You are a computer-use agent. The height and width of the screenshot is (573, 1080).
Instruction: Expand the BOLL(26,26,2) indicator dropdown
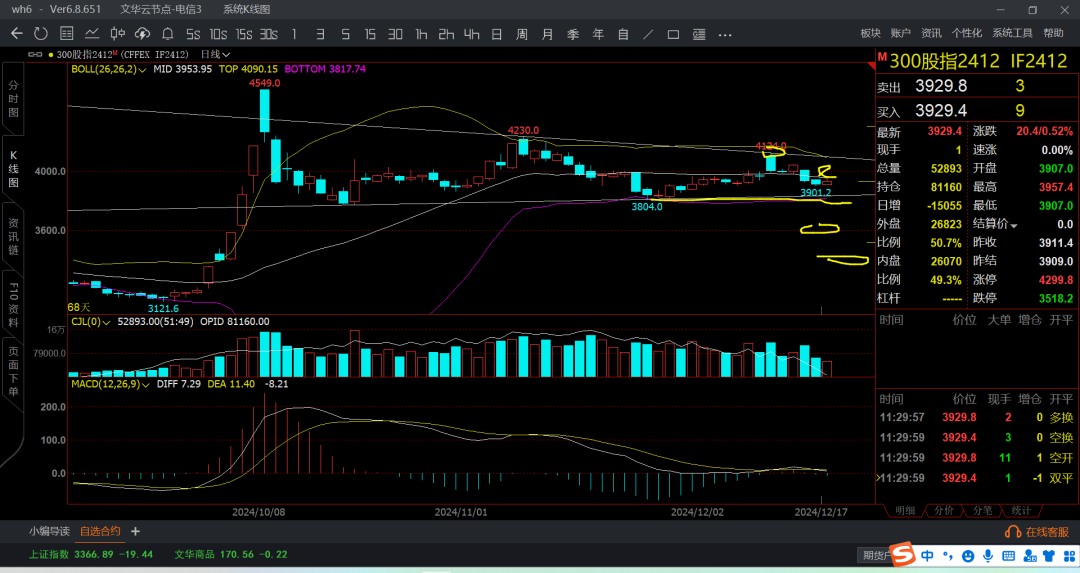pyautogui.click(x=144, y=70)
